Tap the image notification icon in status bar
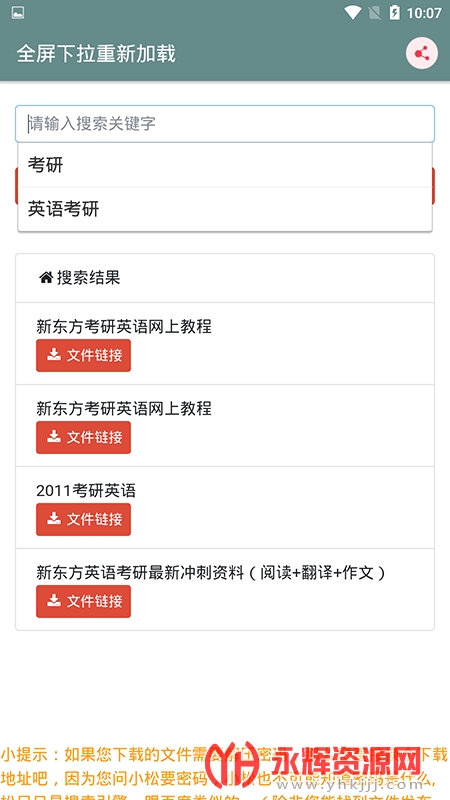 coord(18,12)
